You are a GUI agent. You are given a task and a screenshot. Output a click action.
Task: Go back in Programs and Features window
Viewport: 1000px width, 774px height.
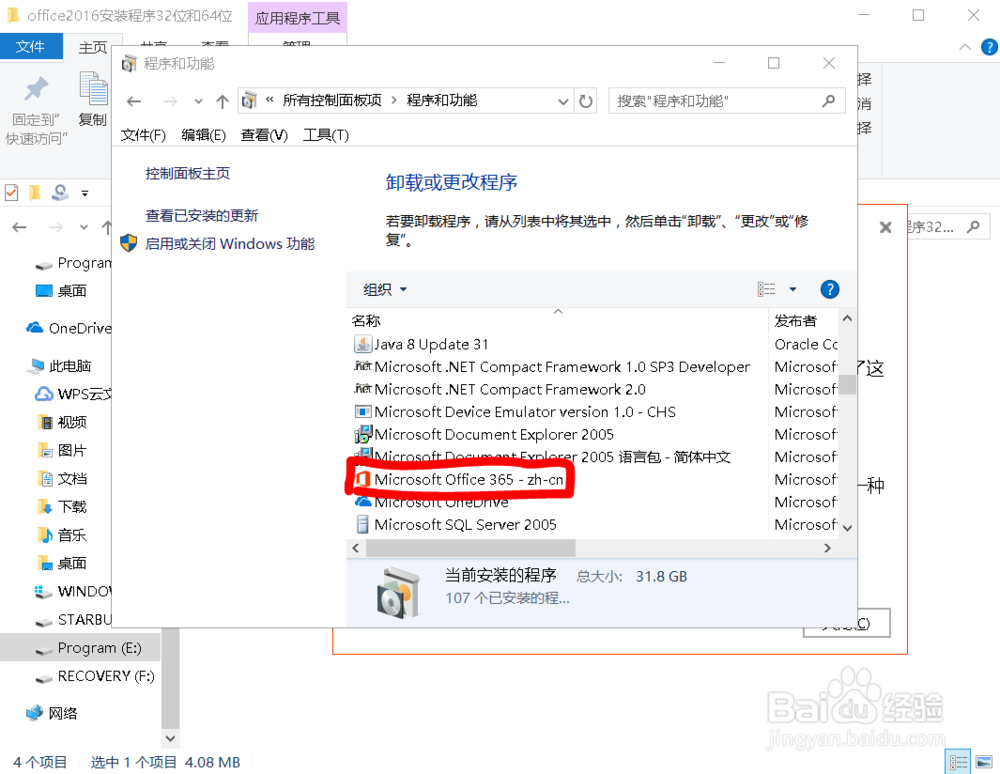134,101
